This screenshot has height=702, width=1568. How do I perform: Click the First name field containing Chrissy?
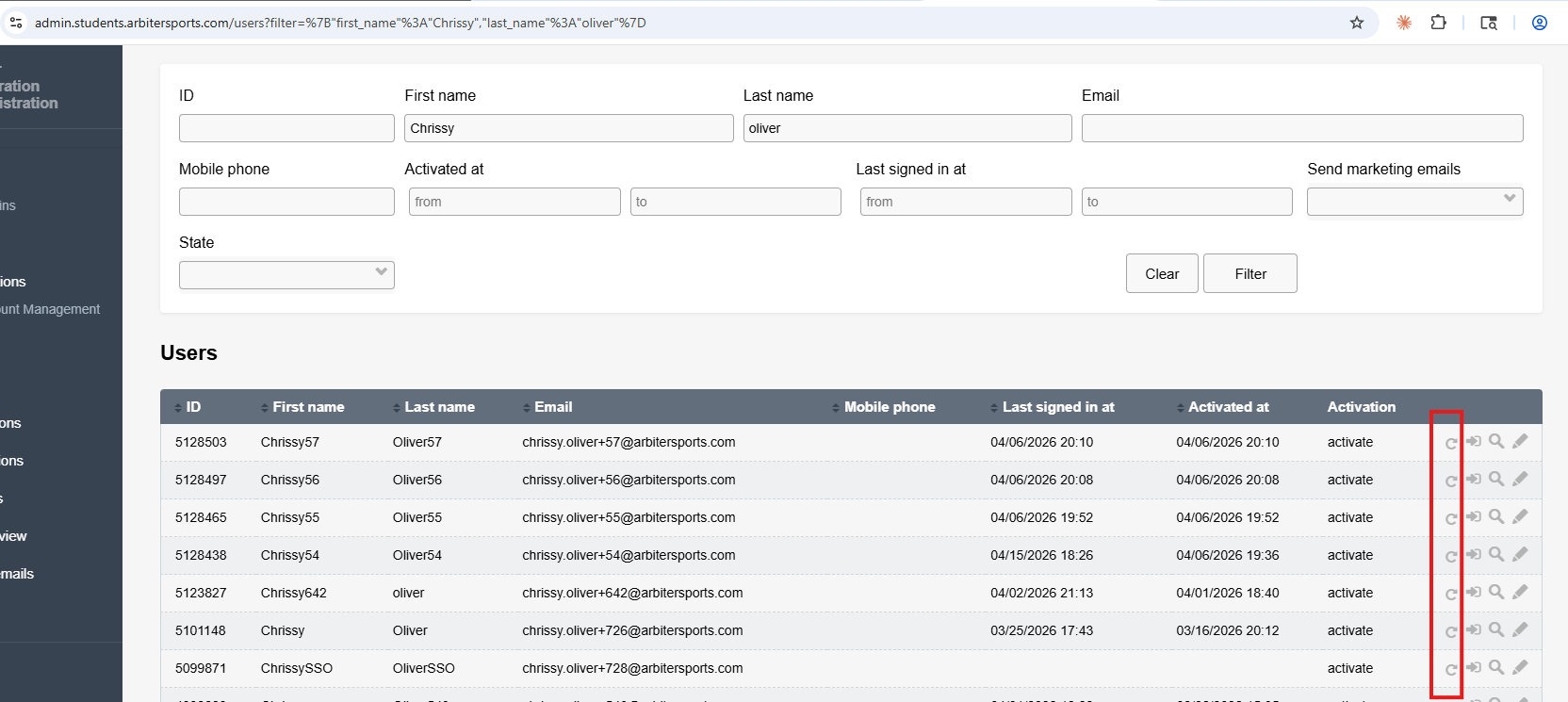click(569, 128)
